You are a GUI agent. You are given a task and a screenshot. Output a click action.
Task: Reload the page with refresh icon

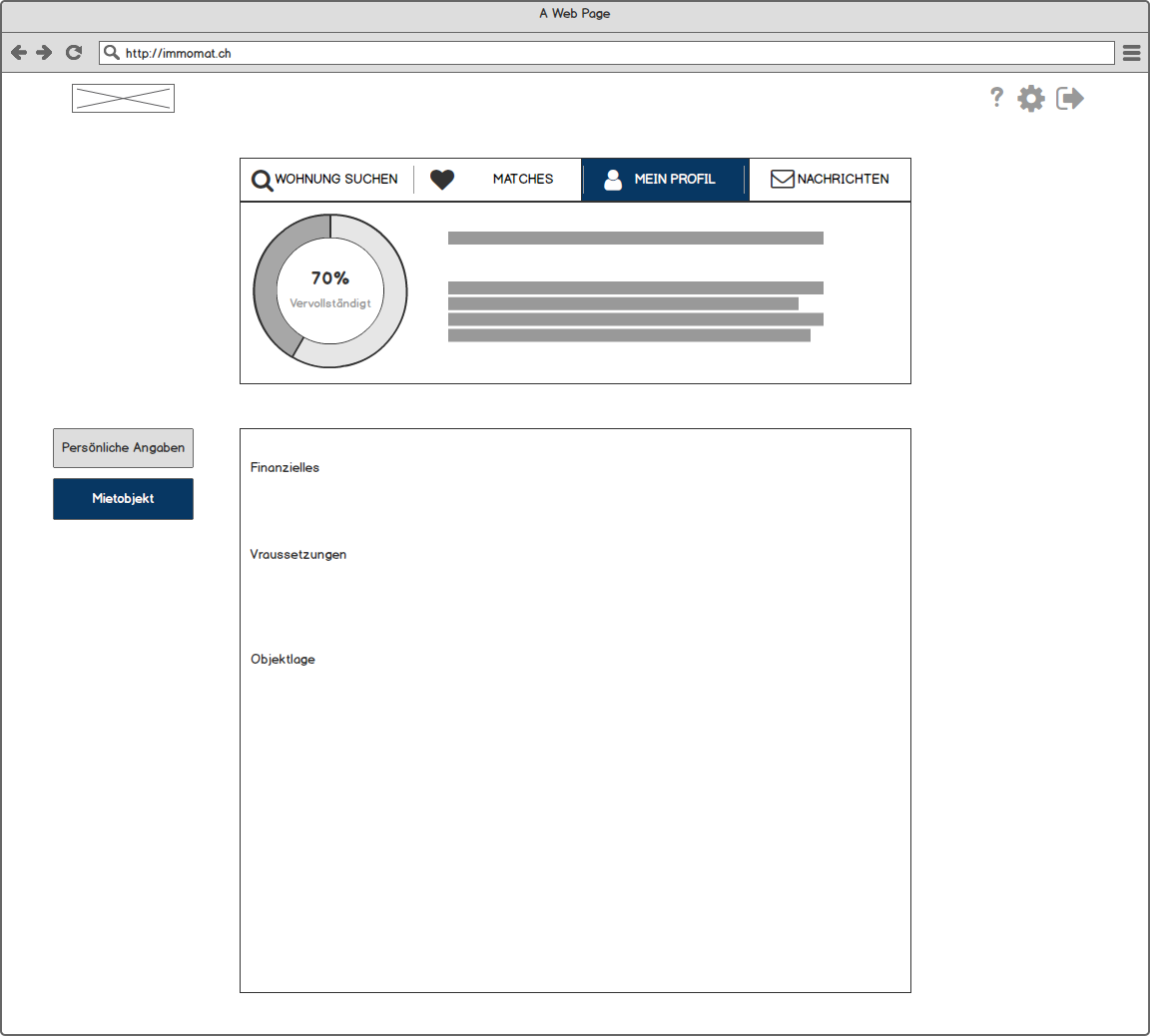(74, 53)
